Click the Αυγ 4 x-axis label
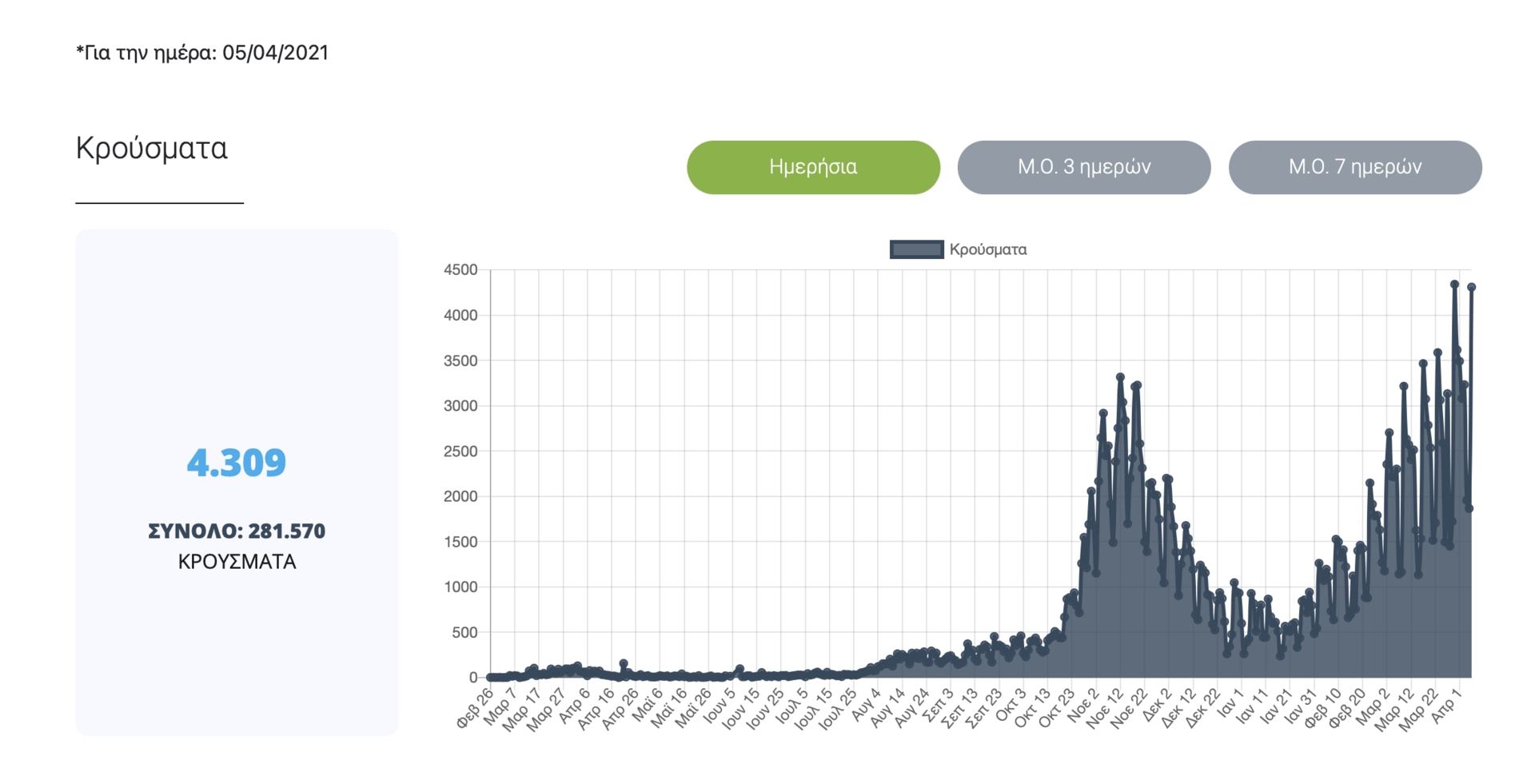Viewport: 1535px width, 784px height. (x=867, y=706)
